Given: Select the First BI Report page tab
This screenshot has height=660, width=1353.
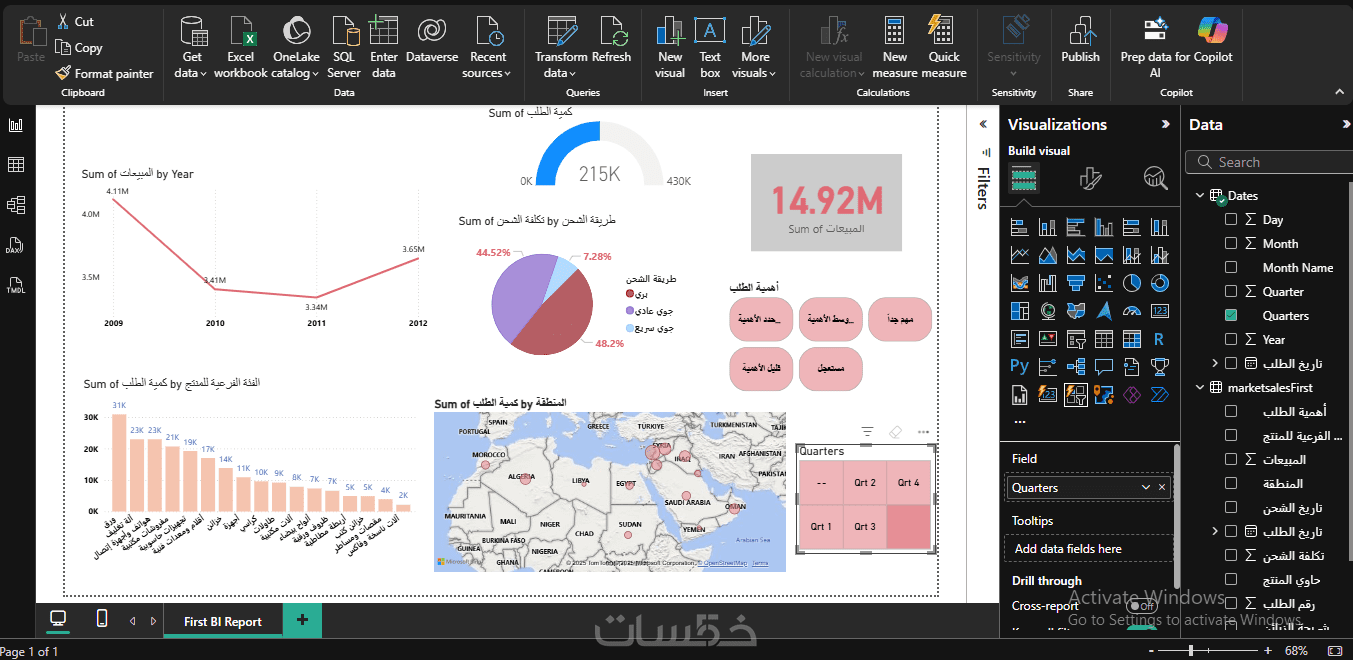Looking at the screenshot, I should 223,621.
